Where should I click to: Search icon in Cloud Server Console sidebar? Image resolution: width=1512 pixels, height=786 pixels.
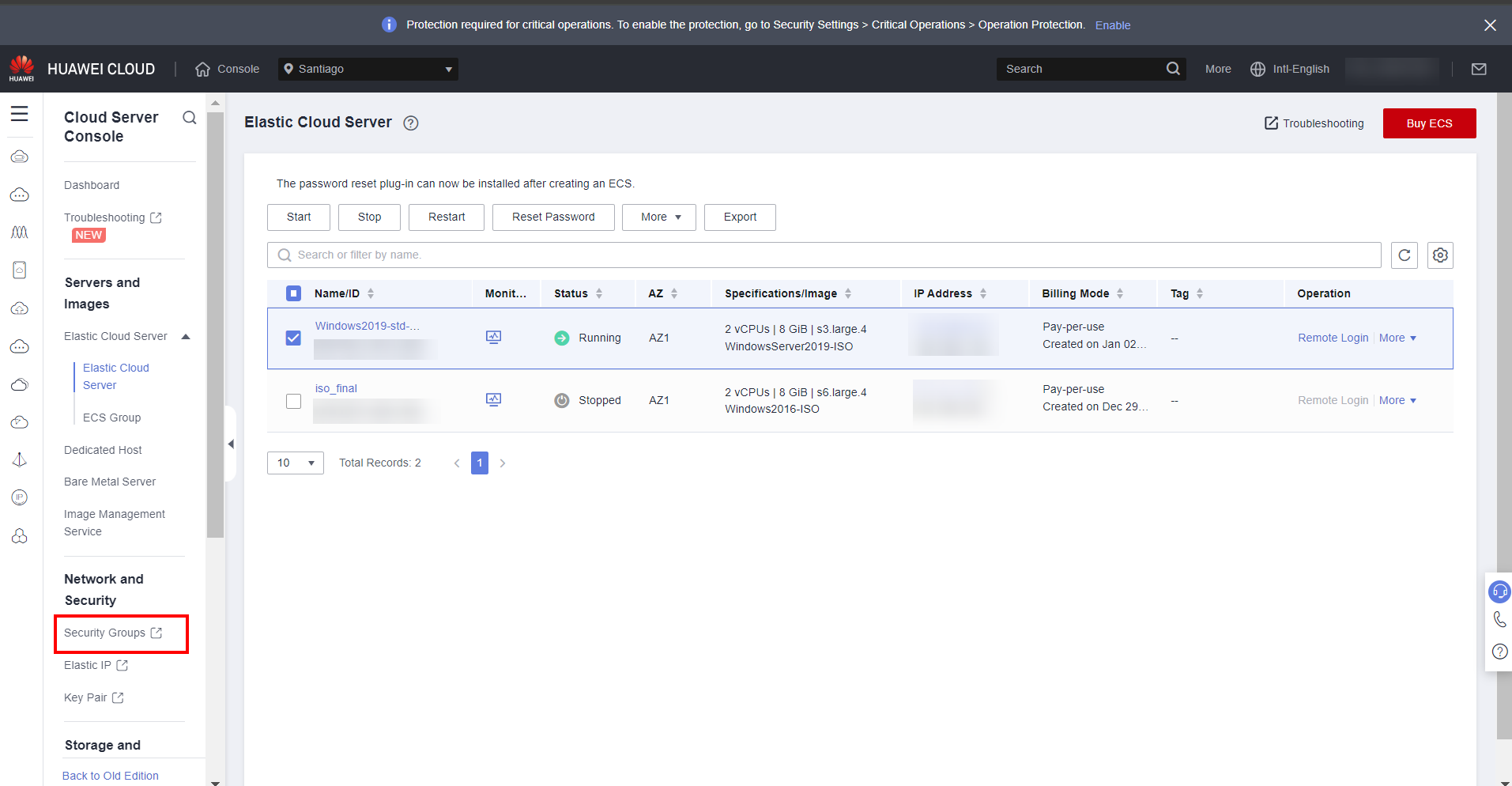tap(189, 118)
